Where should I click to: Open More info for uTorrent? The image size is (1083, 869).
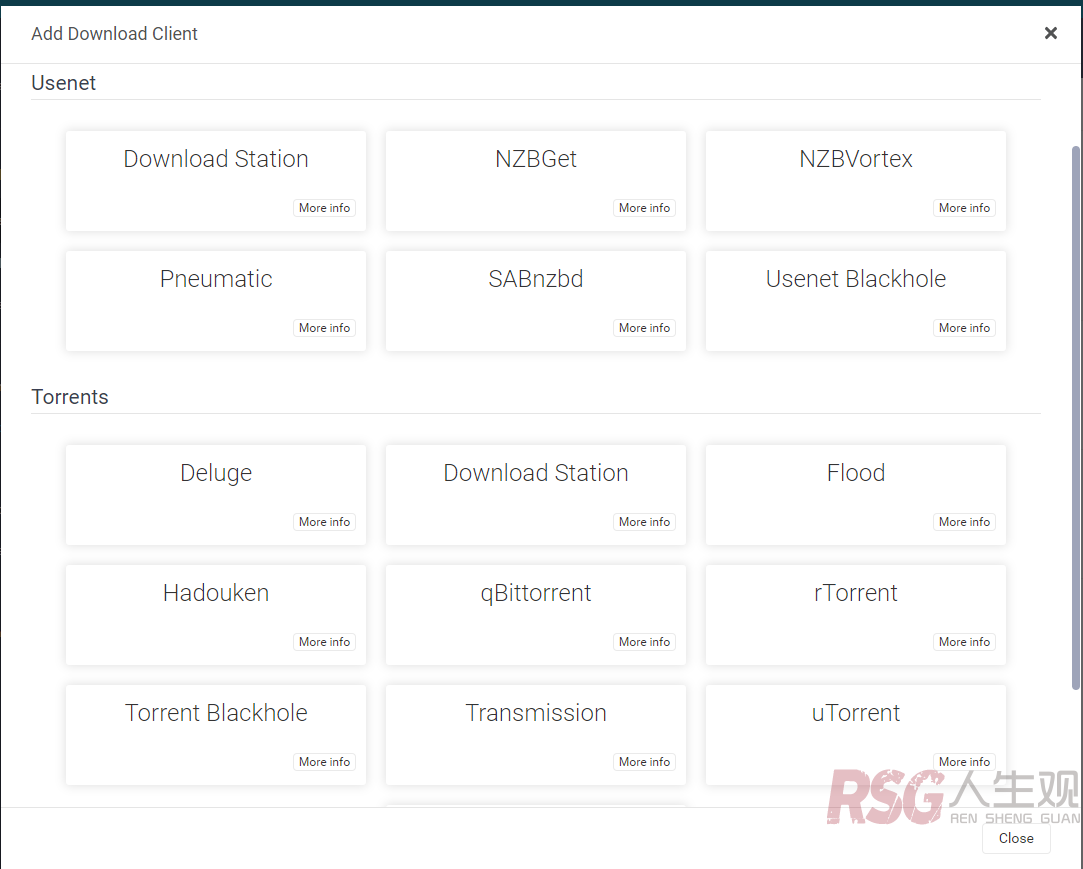[x=964, y=762]
